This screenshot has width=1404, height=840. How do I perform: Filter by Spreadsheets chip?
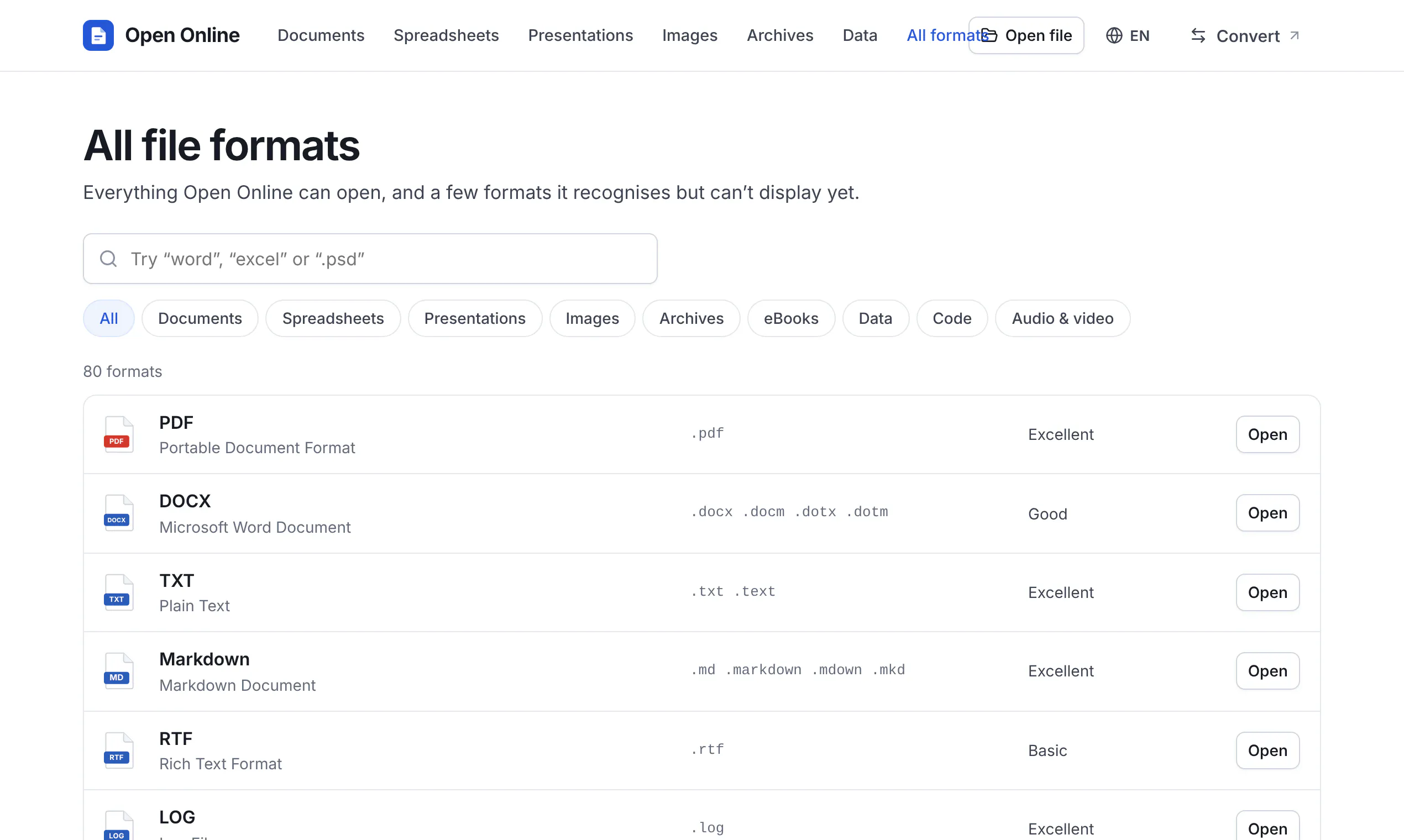click(x=333, y=318)
